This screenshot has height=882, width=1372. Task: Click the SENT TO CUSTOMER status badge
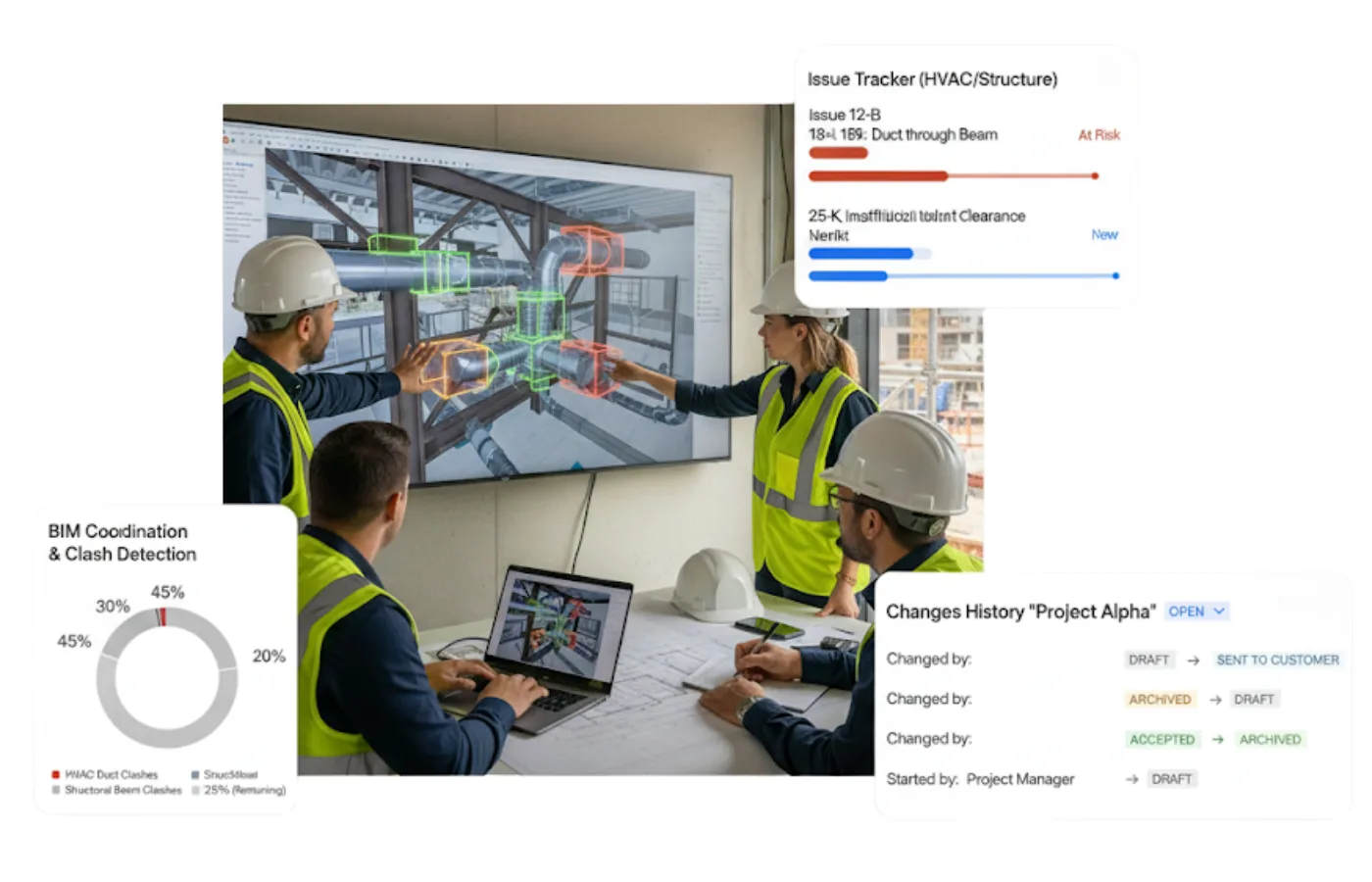click(x=1277, y=661)
